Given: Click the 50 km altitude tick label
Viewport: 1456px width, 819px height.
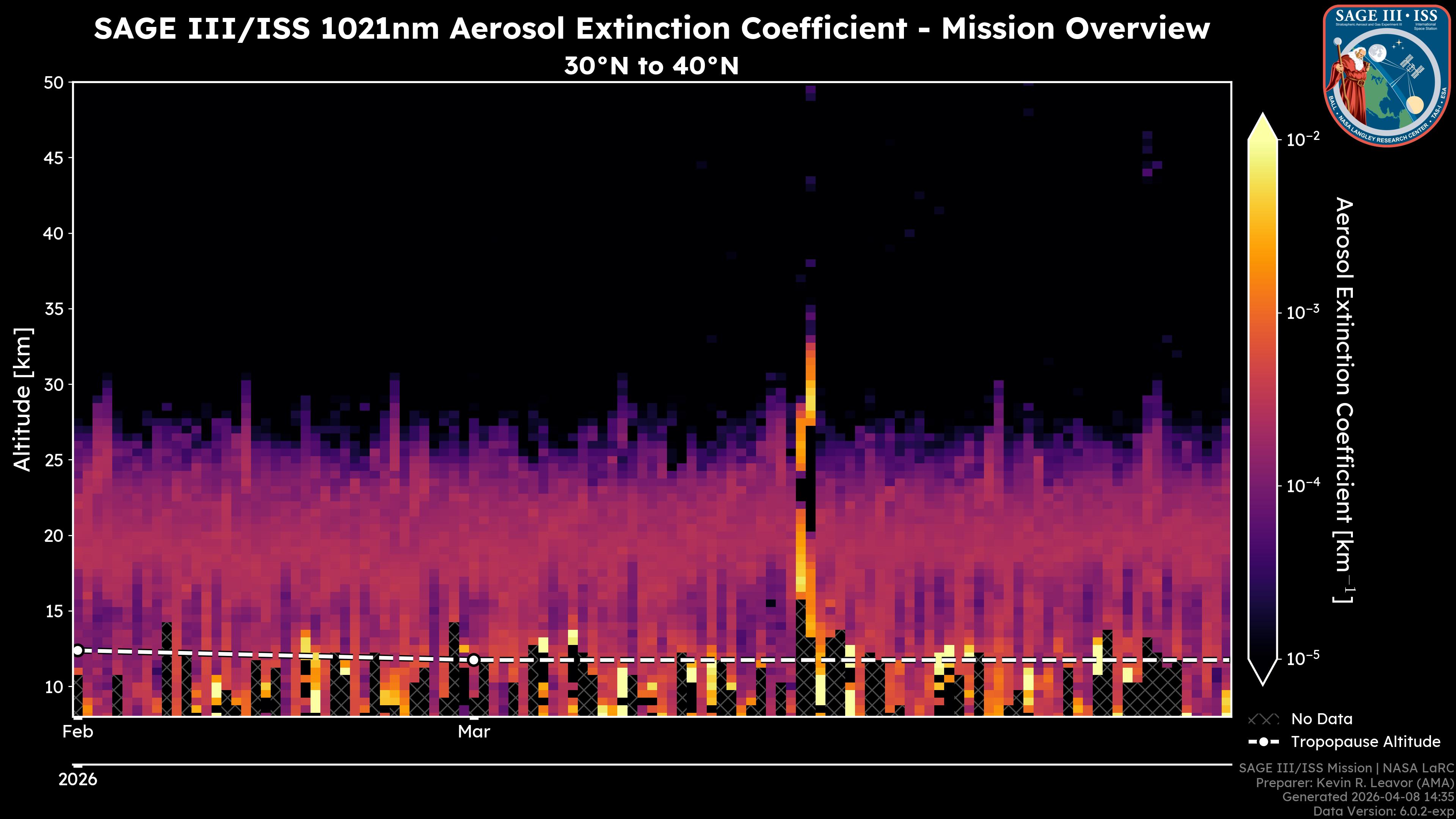Looking at the screenshot, I should tap(54, 83).
